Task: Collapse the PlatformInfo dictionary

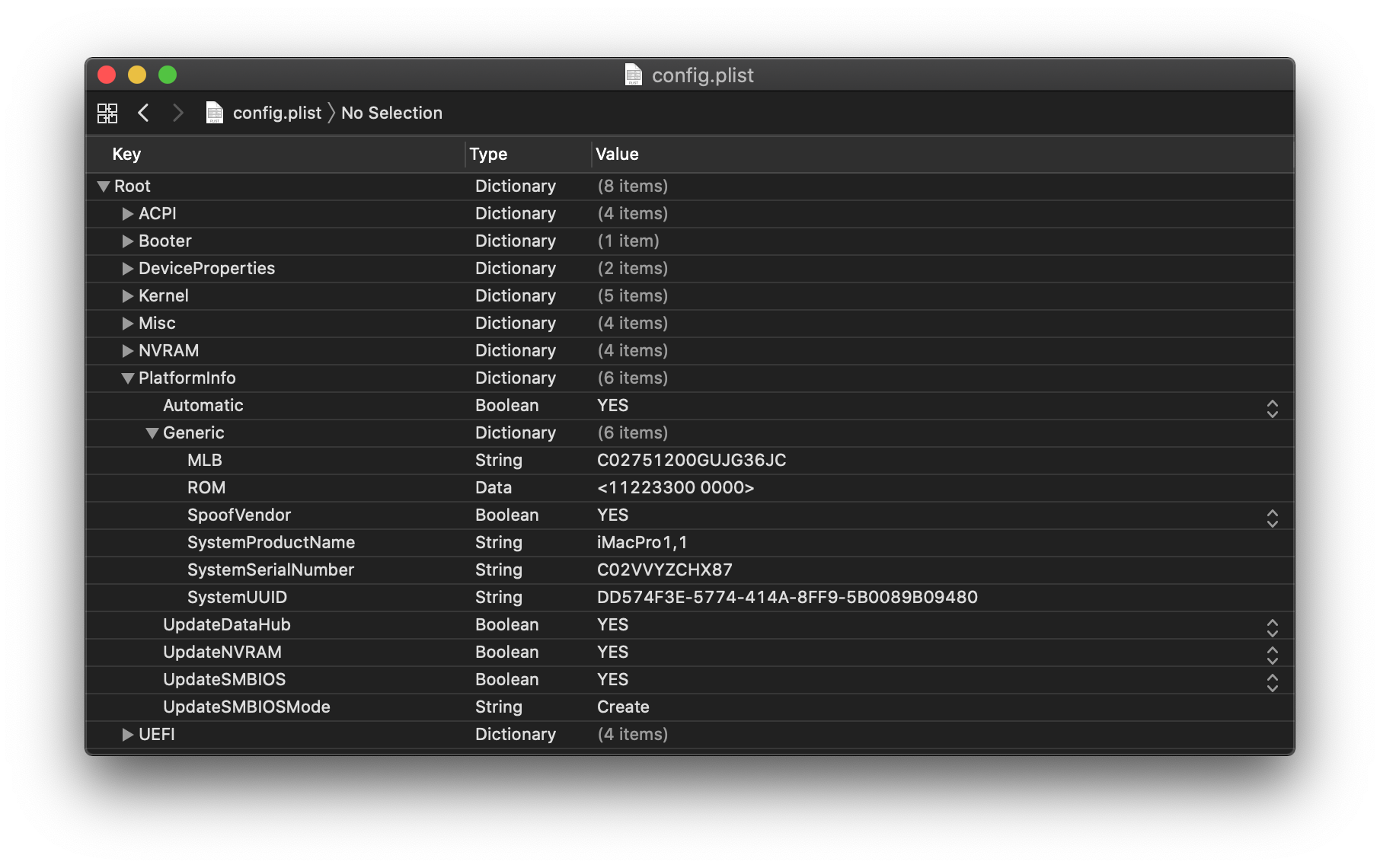Action: (x=128, y=378)
